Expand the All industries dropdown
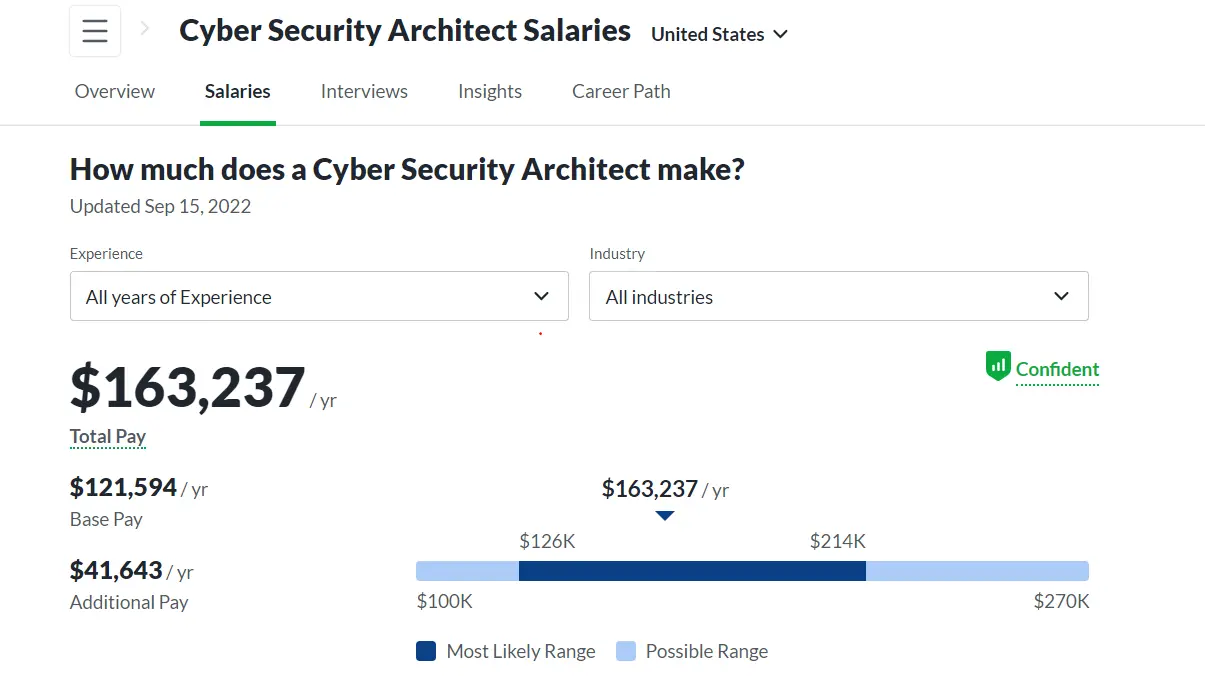The width and height of the screenshot is (1205, 677). point(838,296)
